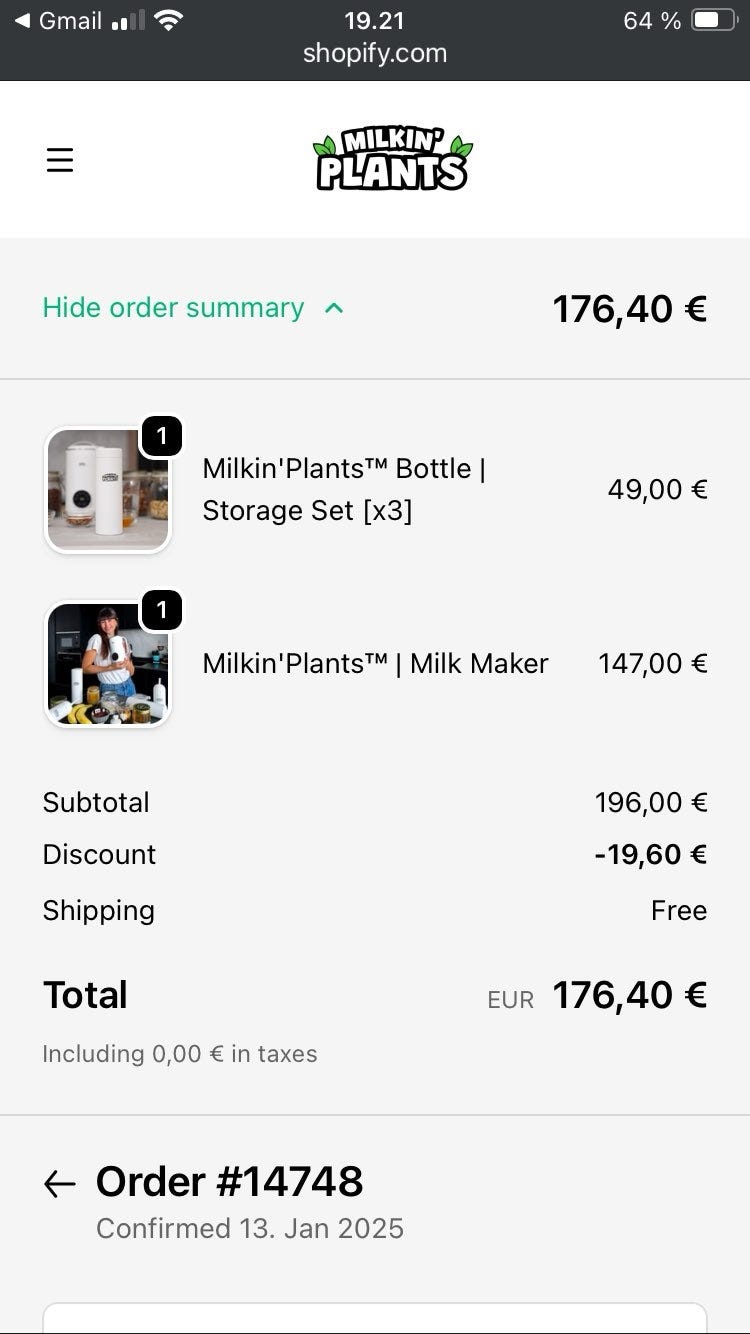Tap 'Hide order summary' text

point(173,308)
